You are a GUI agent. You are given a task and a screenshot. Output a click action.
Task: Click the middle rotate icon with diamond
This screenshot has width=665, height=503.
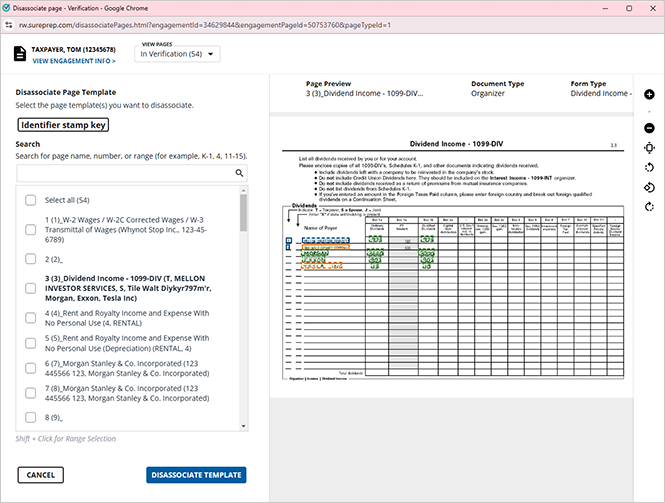coord(650,187)
